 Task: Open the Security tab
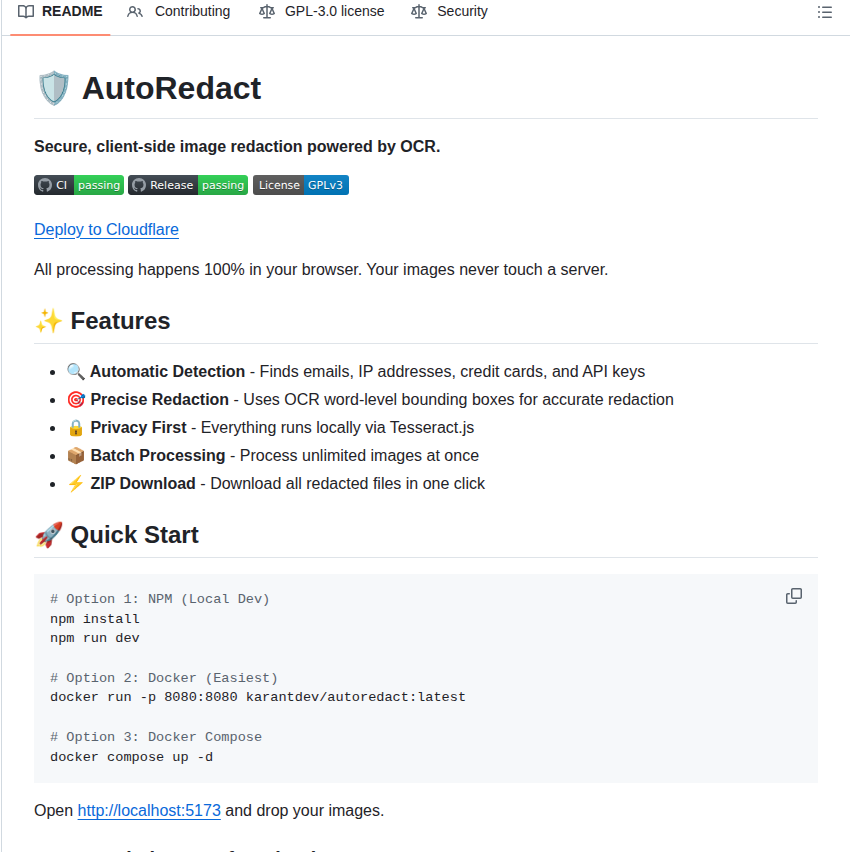(x=460, y=11)
